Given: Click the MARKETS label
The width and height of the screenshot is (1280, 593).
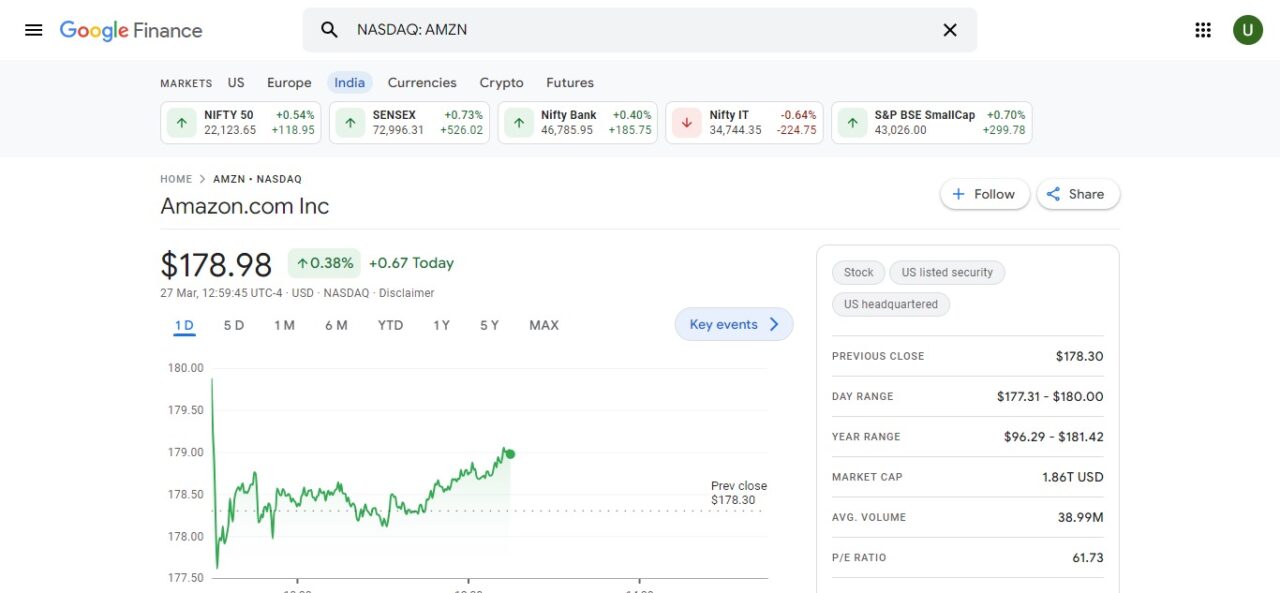Looking at the screenshot, I should [186, 83].
